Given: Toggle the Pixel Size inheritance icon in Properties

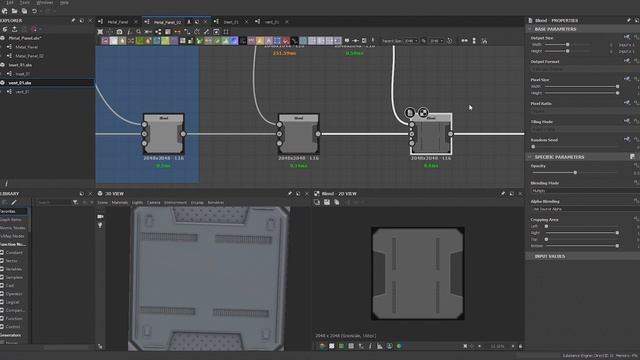Looking at the screenshot, I should 627,79.
